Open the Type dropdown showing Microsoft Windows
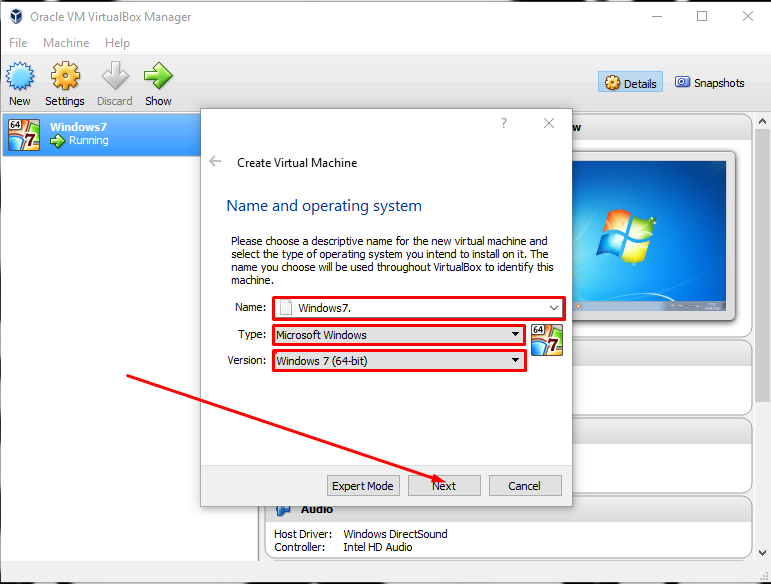 coord(399,335)
